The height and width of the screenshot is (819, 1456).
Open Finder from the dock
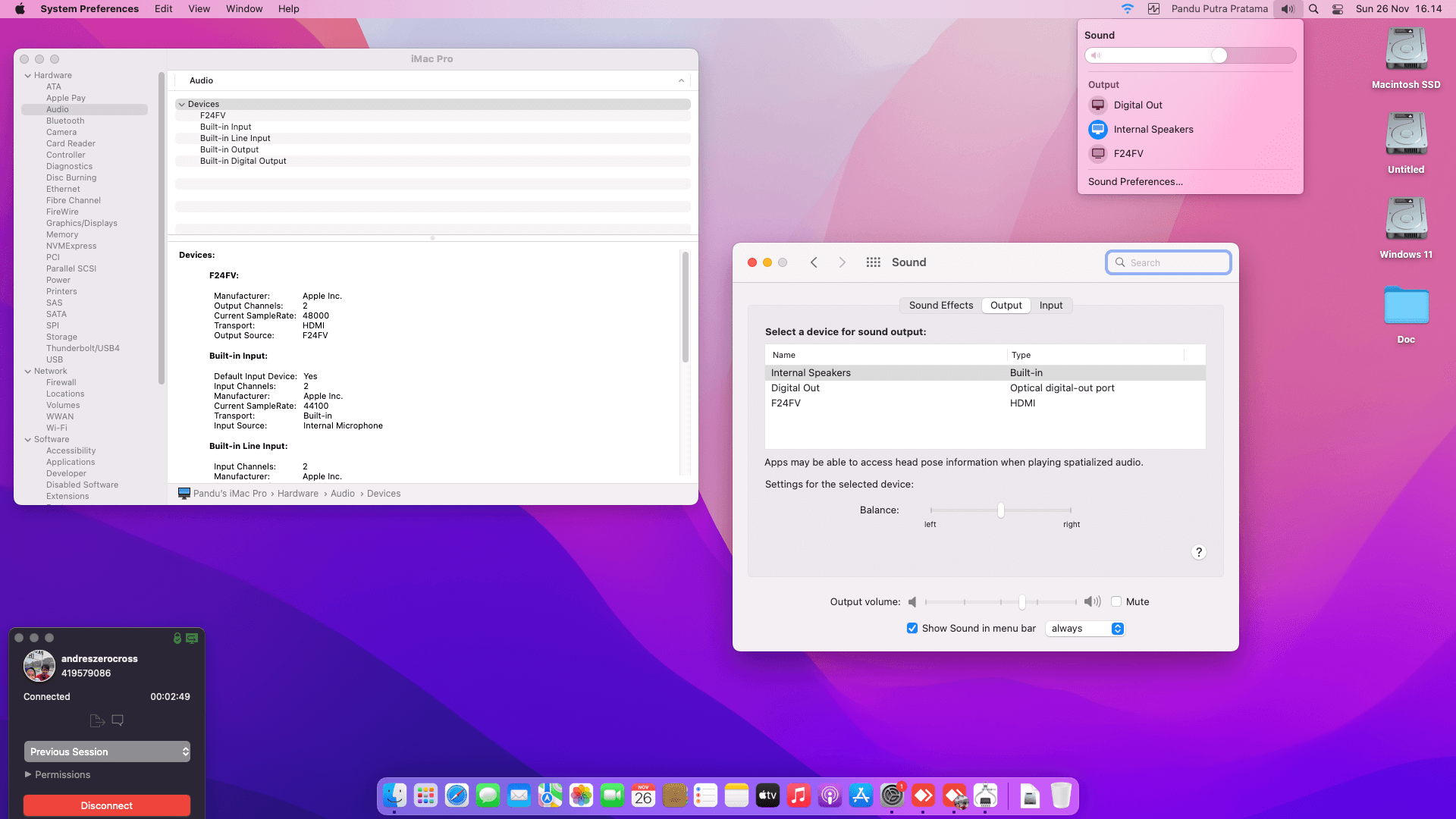coord(394,795)
